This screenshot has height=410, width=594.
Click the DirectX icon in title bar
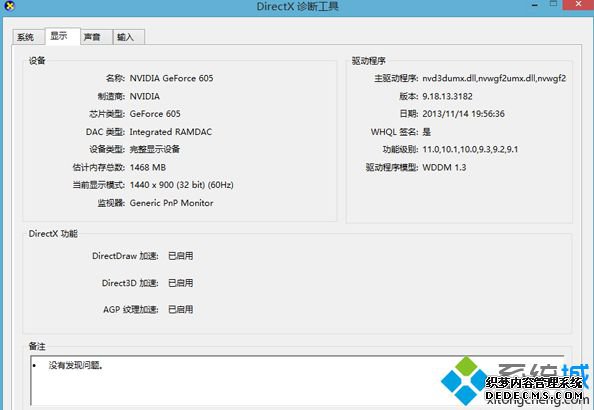click(x=9, y=6)
